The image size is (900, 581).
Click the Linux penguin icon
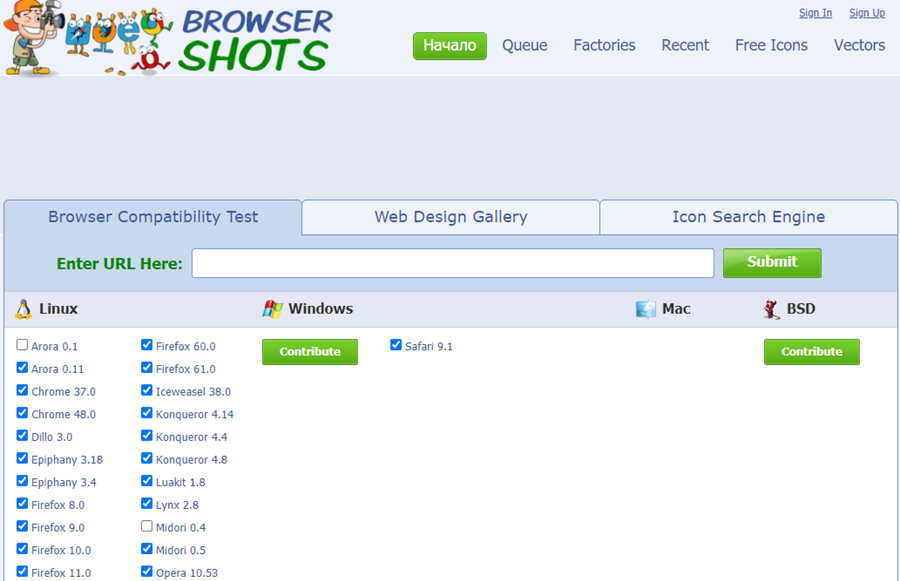tap(23, 309)
